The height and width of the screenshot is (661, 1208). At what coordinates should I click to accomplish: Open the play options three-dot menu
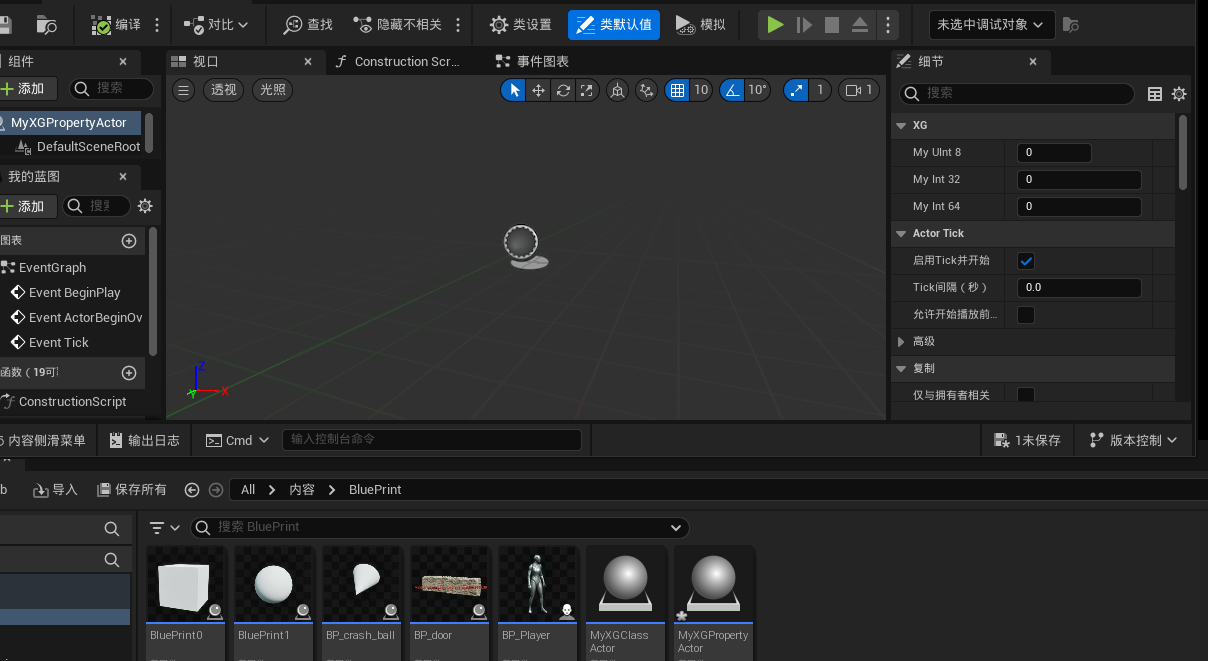pos(886,25)
